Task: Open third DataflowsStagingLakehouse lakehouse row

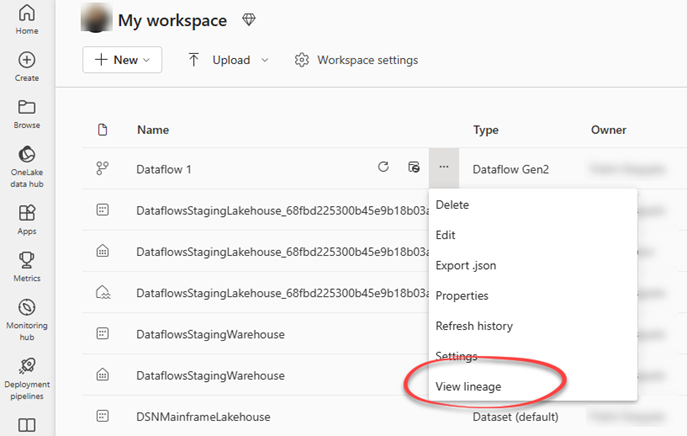Action: tap(283, 293)
